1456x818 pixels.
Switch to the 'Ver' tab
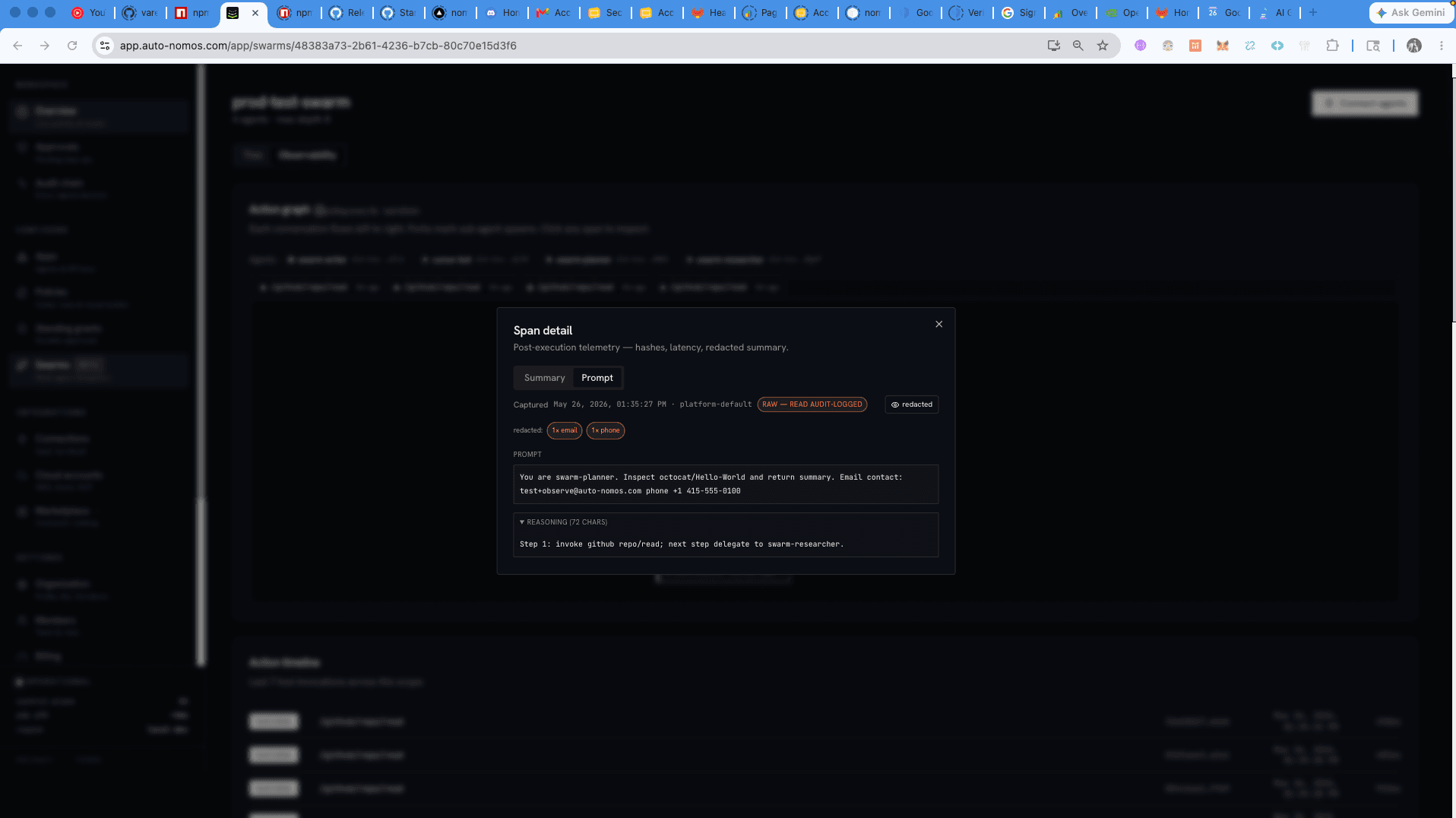coord(967,13)
